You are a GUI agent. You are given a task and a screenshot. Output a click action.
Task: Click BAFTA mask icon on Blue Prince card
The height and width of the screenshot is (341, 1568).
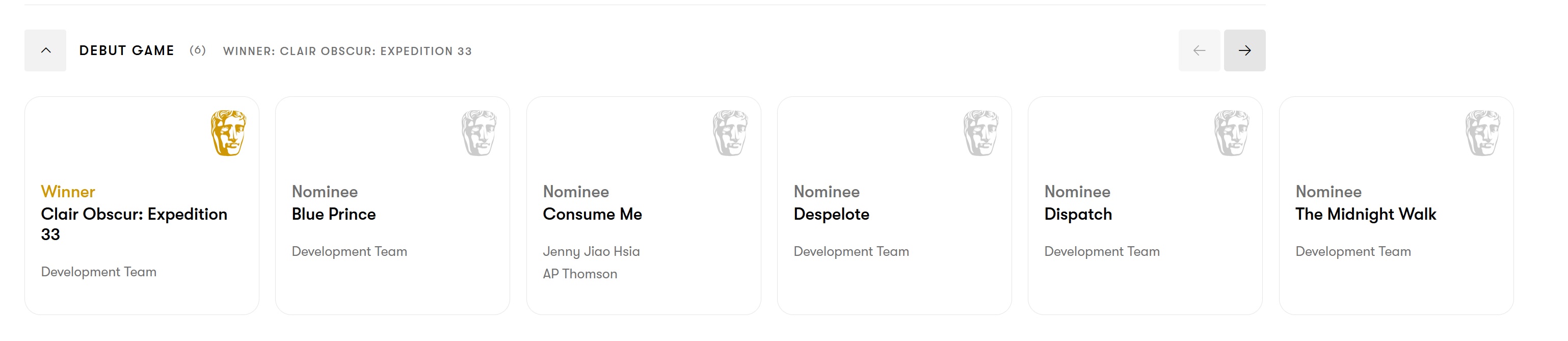point(479,133)
